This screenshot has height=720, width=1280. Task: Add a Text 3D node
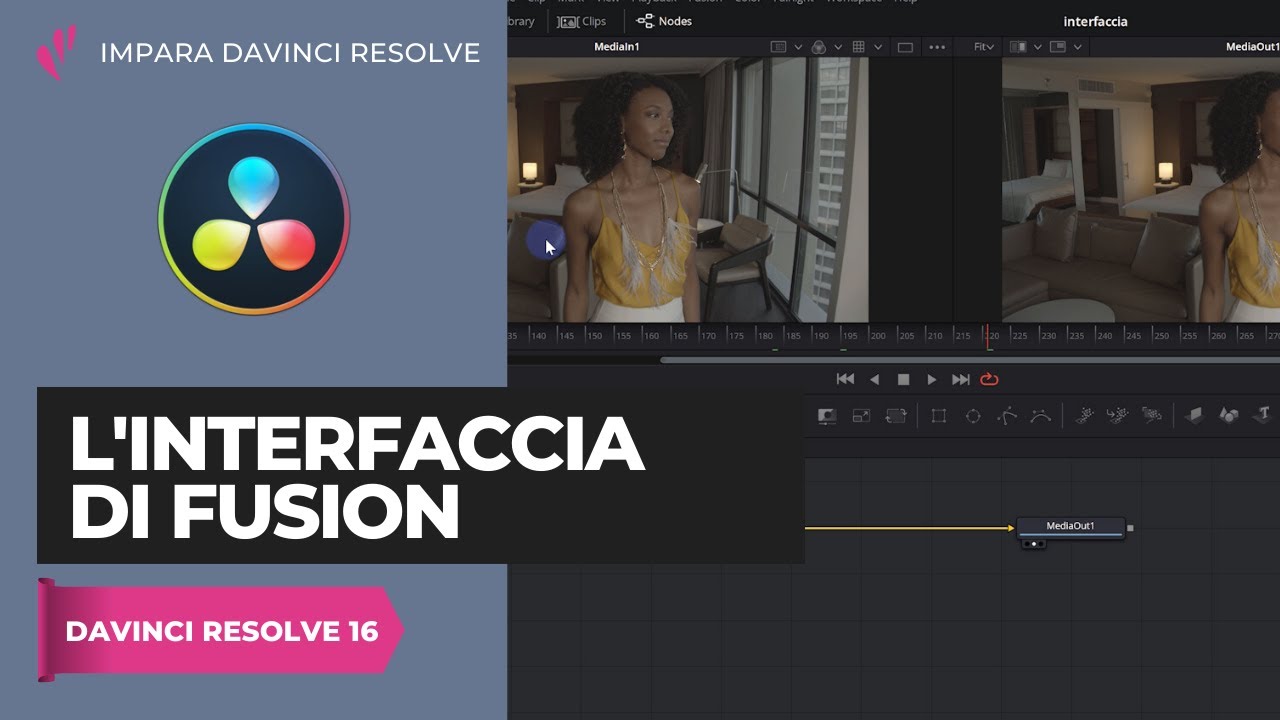pos(1263,414)
